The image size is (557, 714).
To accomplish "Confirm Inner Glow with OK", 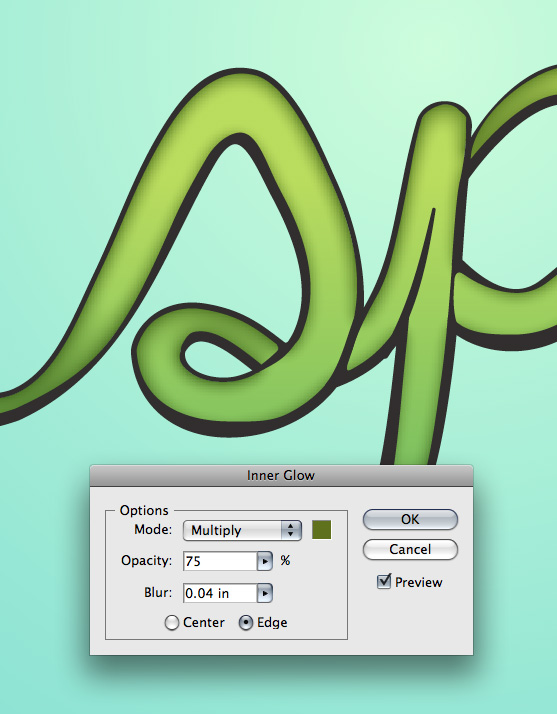I will pyautogui.click(x=410, y=520).
